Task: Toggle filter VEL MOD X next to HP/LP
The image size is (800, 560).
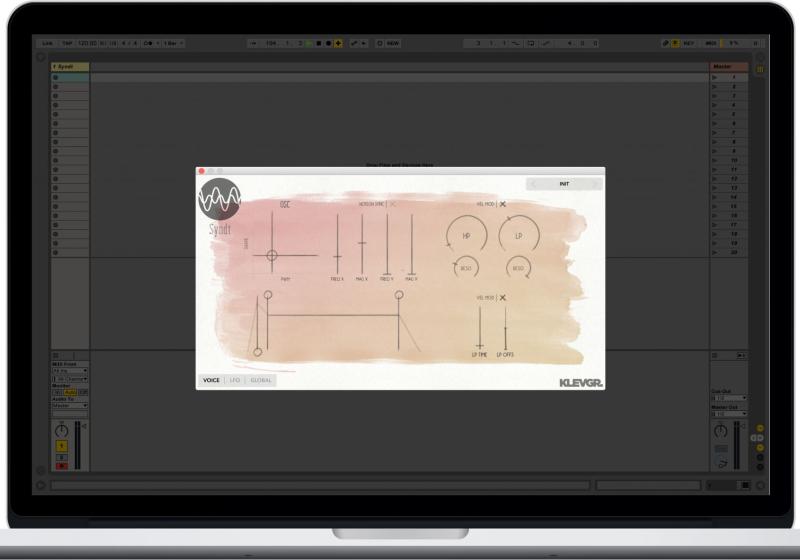Action: (503, 204)
